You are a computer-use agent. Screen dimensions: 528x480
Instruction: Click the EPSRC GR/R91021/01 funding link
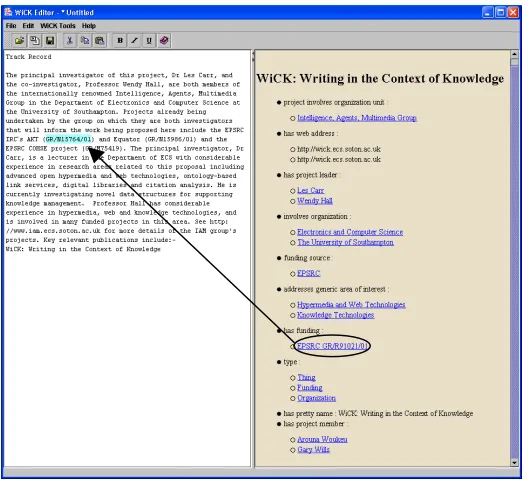[x=332, y=346]
